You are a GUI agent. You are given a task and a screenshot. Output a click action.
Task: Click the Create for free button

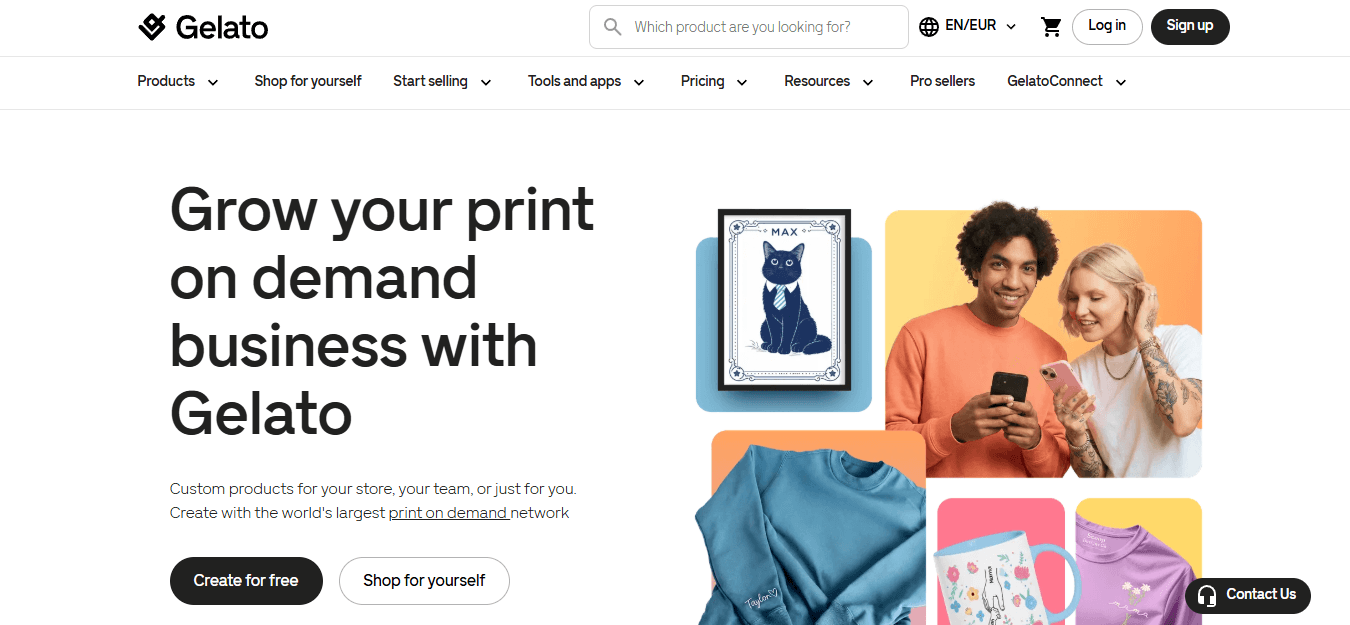pos(246,581)
